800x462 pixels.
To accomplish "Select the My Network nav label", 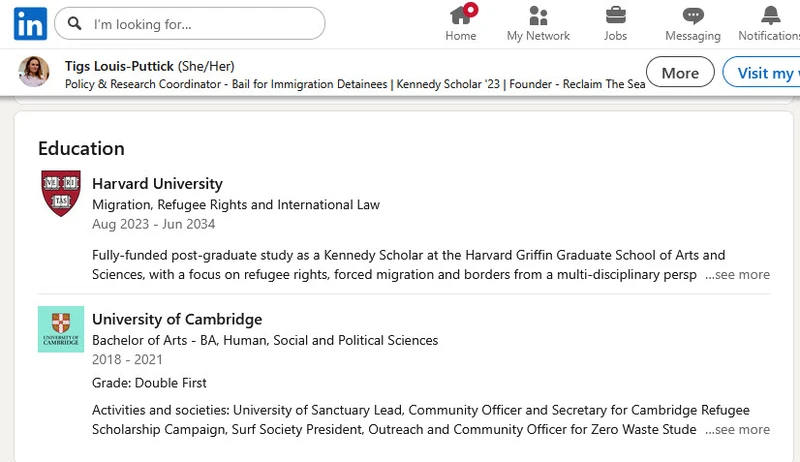I will click(538, 36).
